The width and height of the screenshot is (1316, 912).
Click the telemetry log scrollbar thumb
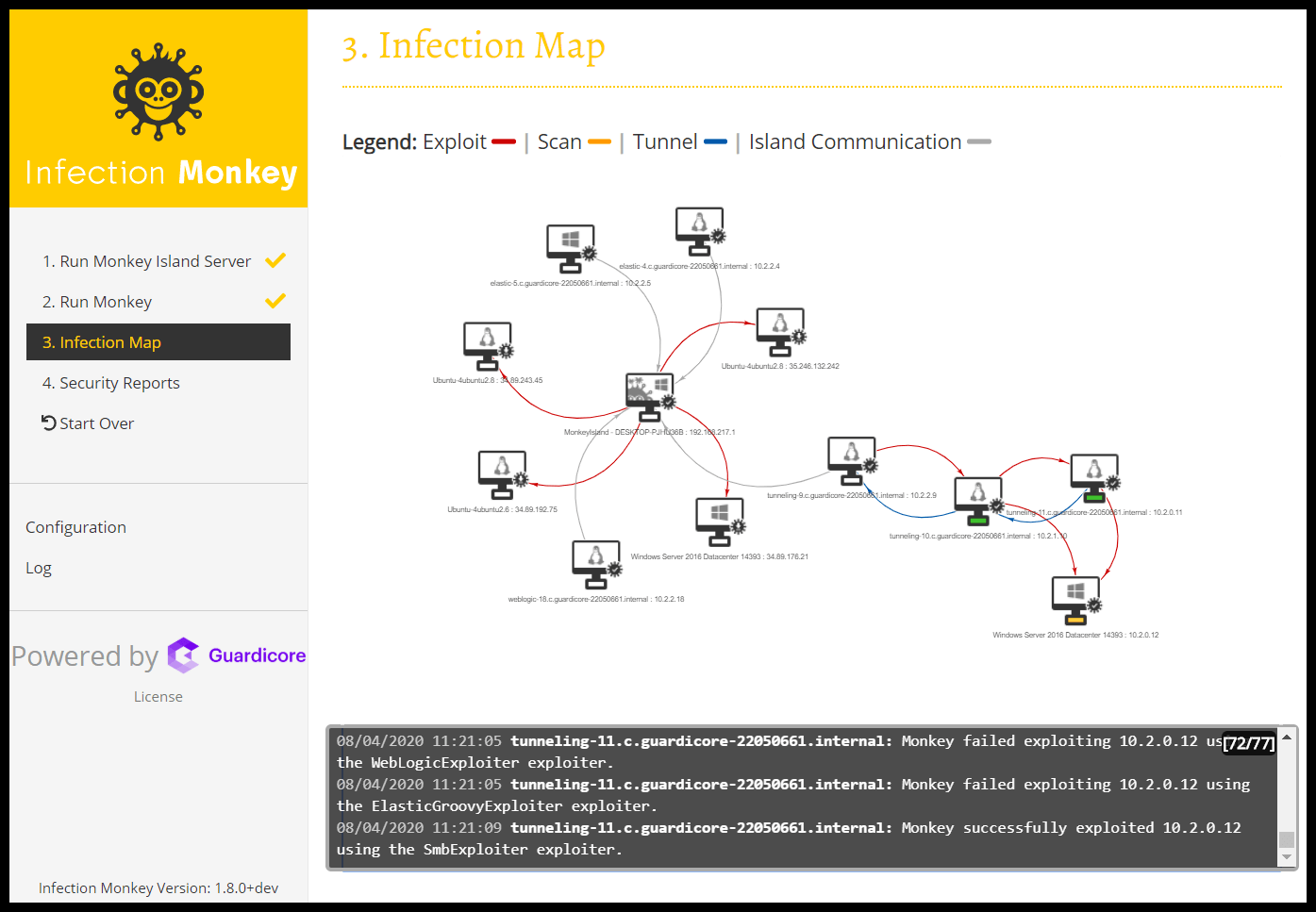pos(1287,839)
